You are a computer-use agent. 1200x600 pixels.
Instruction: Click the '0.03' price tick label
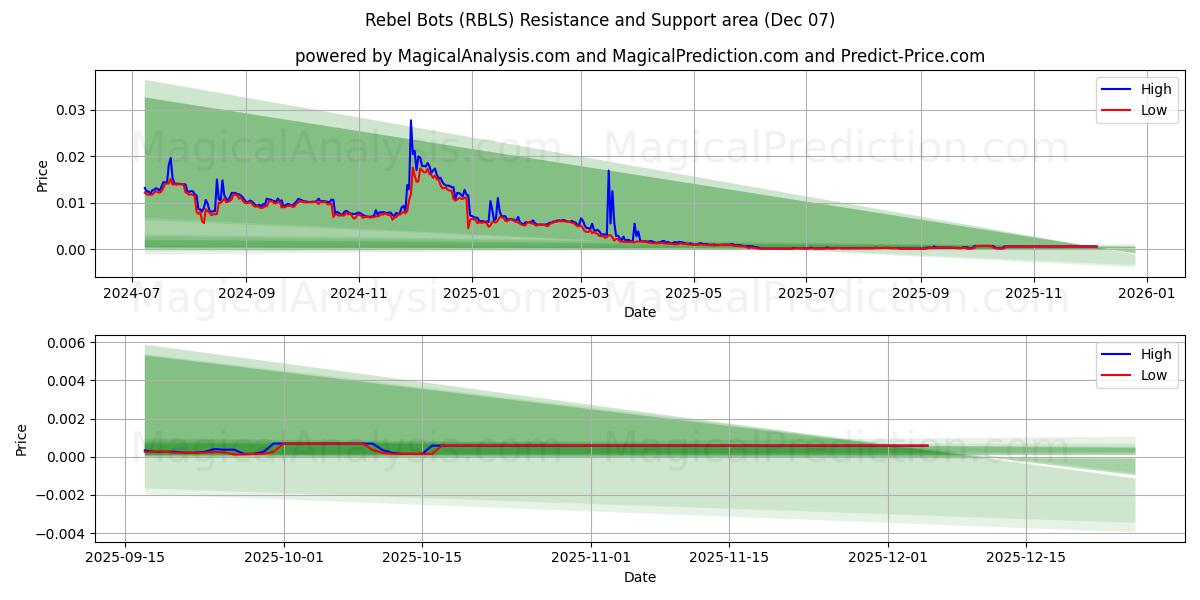tap(73, 110)
